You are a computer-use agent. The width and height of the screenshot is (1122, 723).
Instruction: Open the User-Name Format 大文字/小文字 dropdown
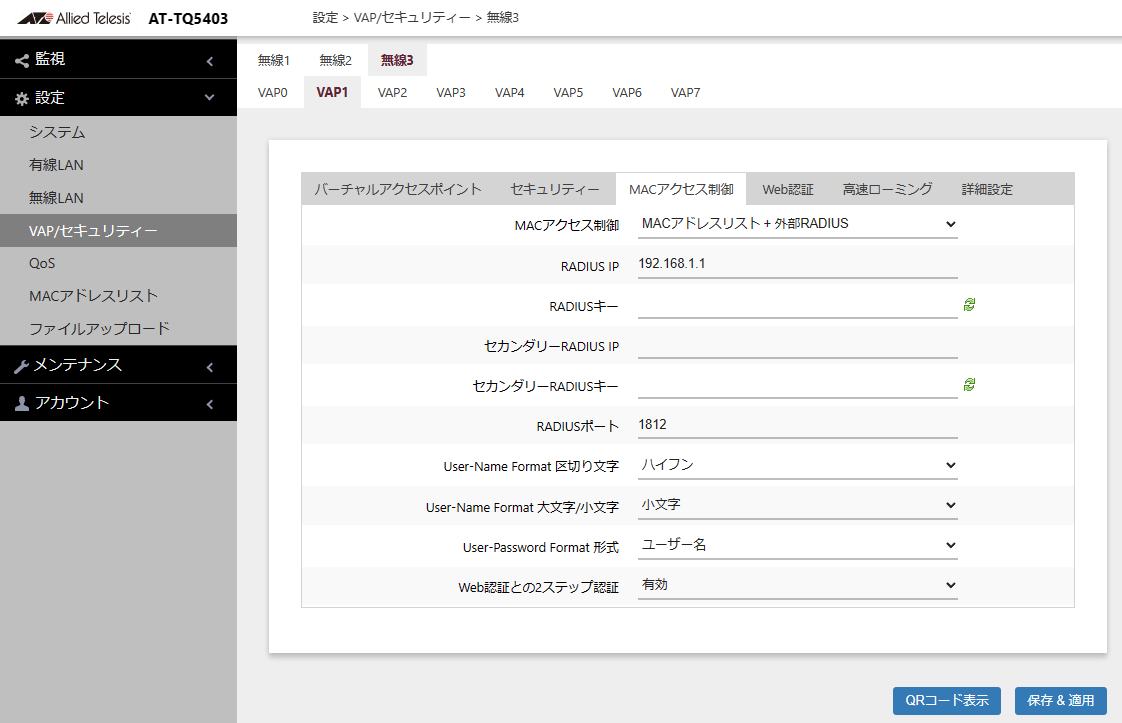pyautogui.click(x=797, y=505)
